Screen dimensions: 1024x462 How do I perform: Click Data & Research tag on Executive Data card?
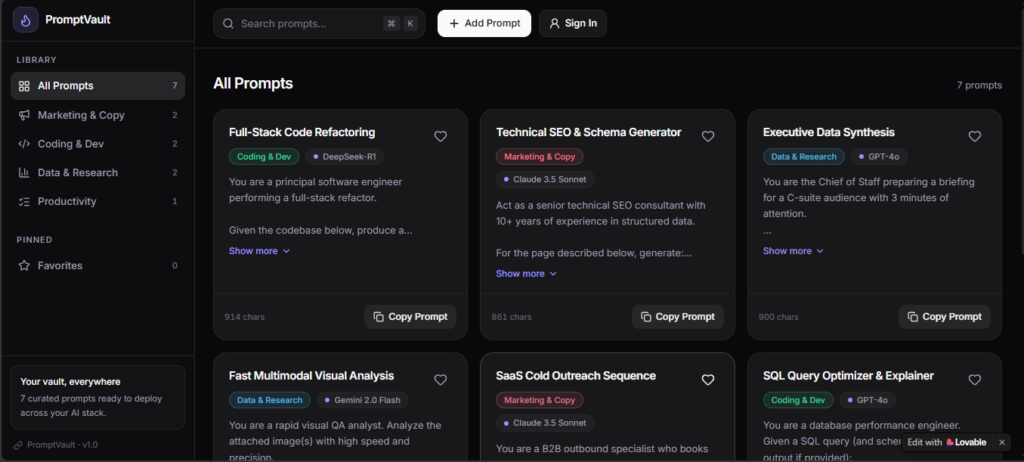click(803, 157)
